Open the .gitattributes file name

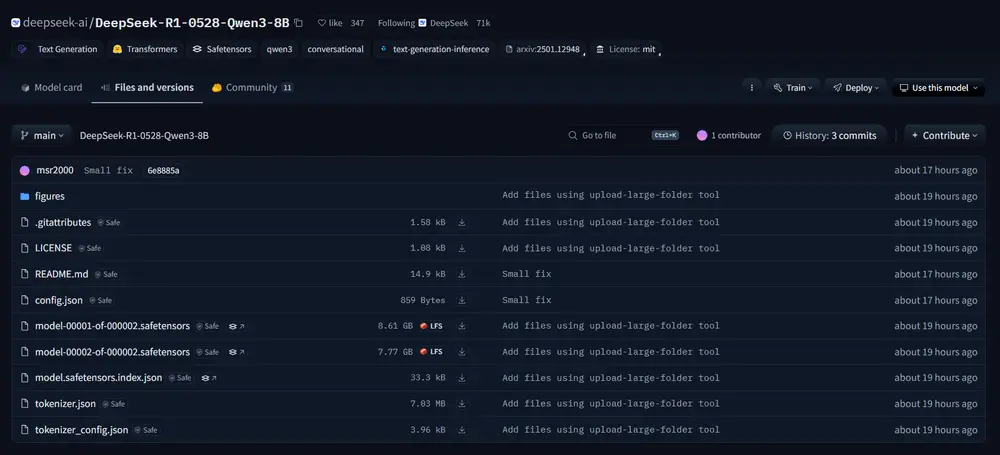point(63,223)
